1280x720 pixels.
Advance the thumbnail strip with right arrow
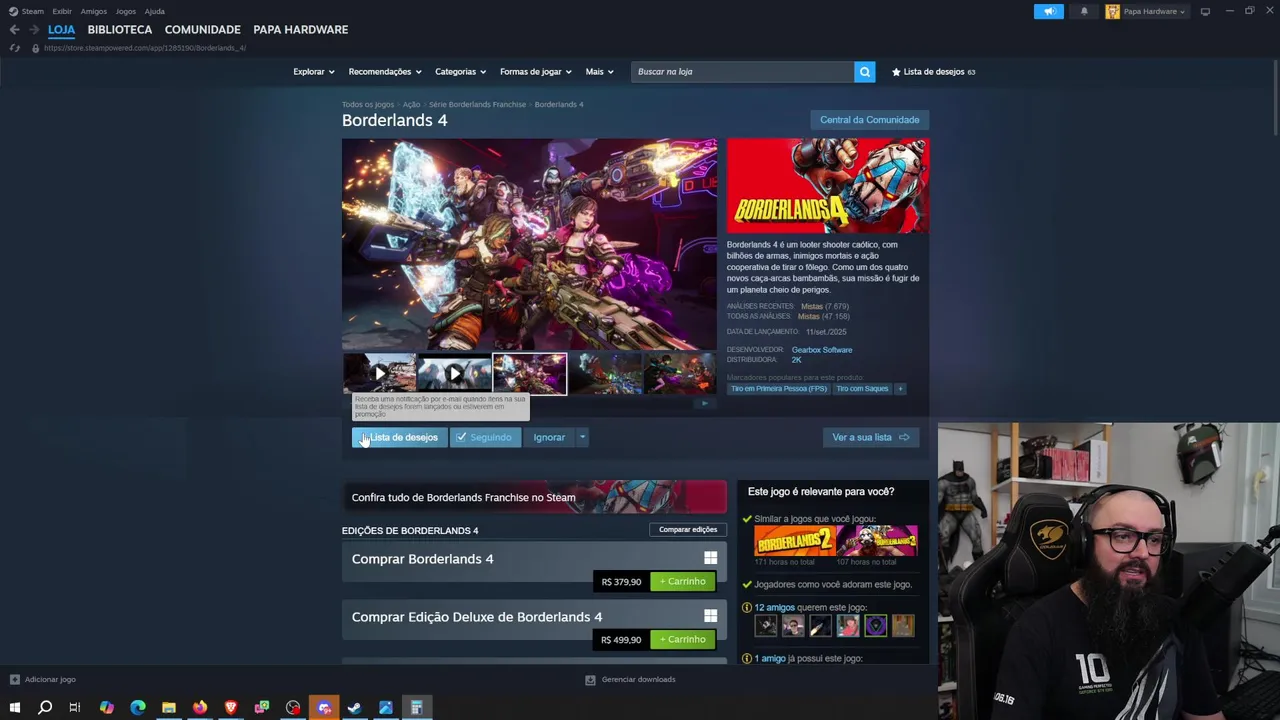click(705, 403)
